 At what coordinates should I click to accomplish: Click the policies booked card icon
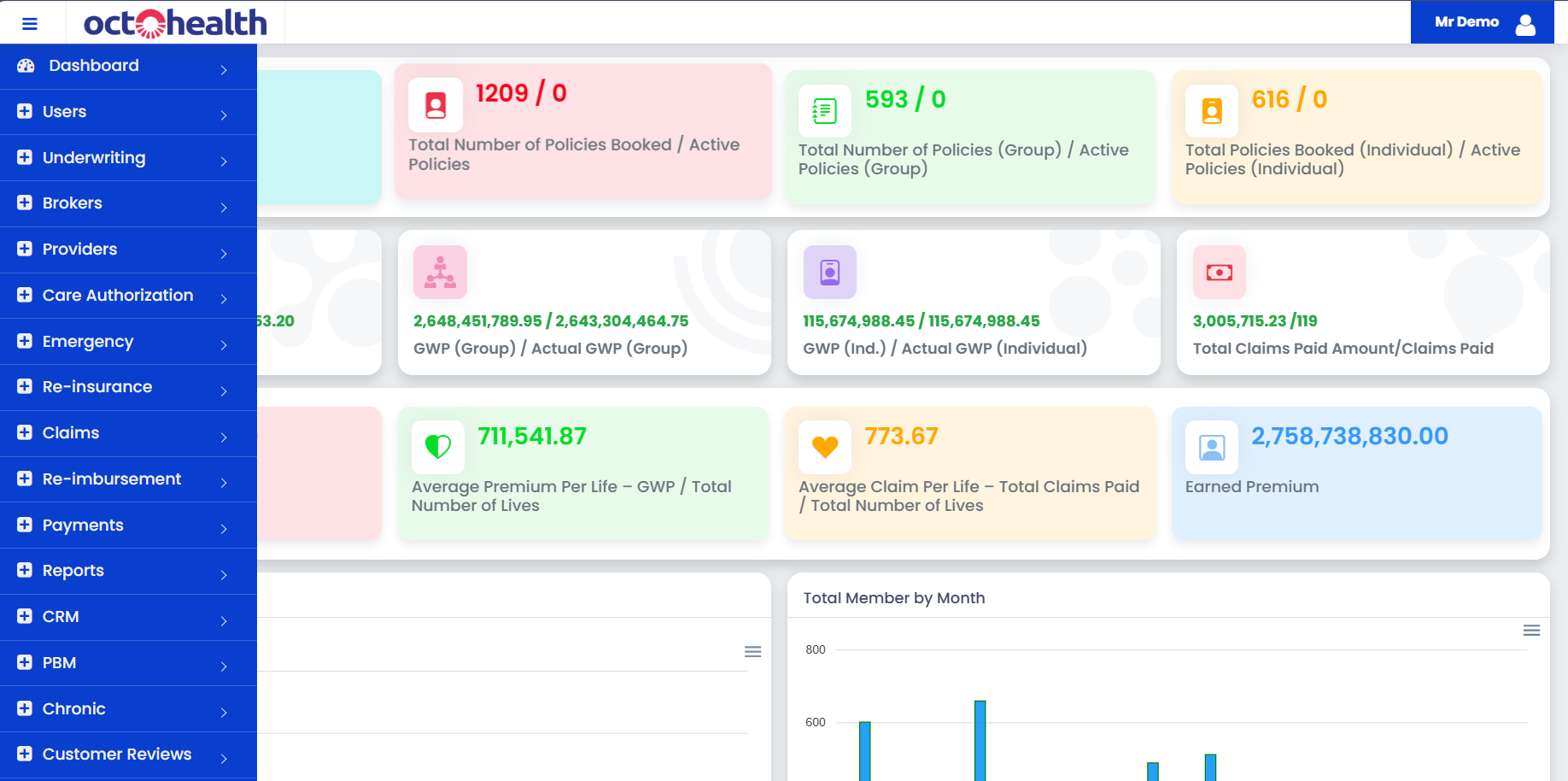(435, 103)
